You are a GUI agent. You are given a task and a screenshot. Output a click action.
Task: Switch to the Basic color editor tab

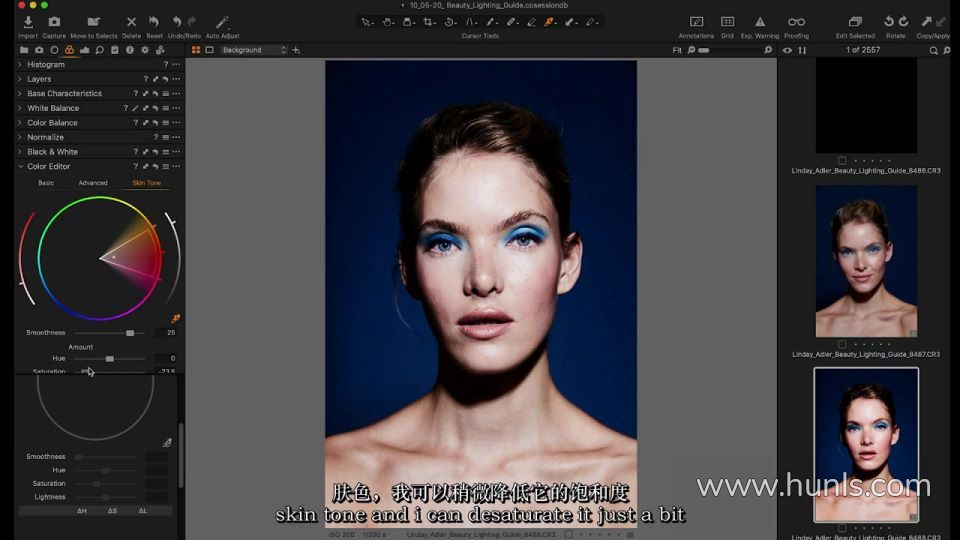tap(46, 183)
